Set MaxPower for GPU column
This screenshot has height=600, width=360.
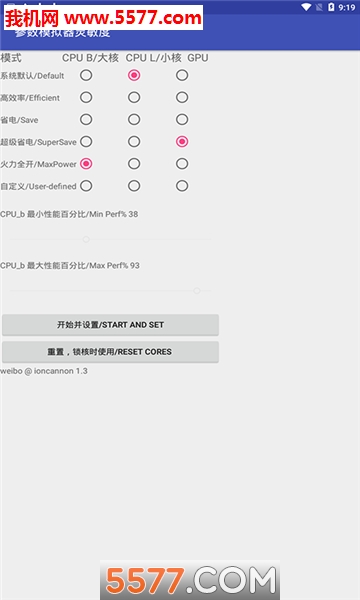point(182,164)
